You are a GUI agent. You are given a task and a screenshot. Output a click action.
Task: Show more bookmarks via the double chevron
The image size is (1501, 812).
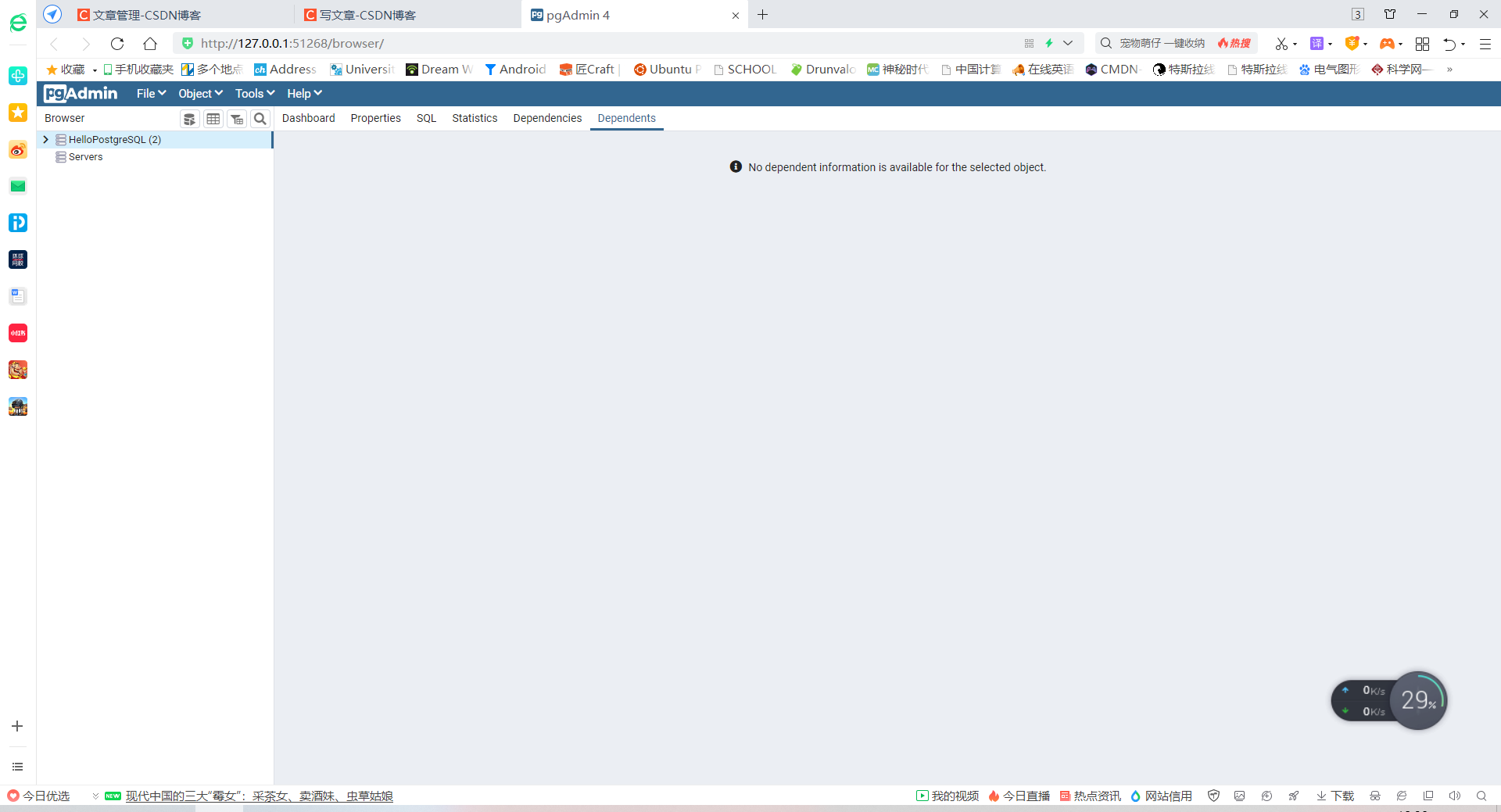point(1449,70)
